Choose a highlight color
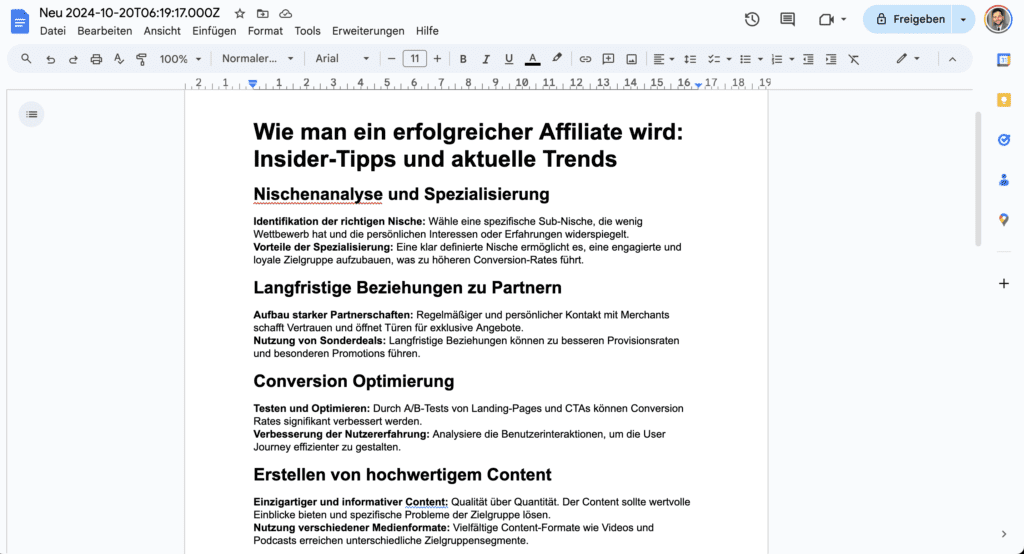1024x554 pixels. click(556, 59)
